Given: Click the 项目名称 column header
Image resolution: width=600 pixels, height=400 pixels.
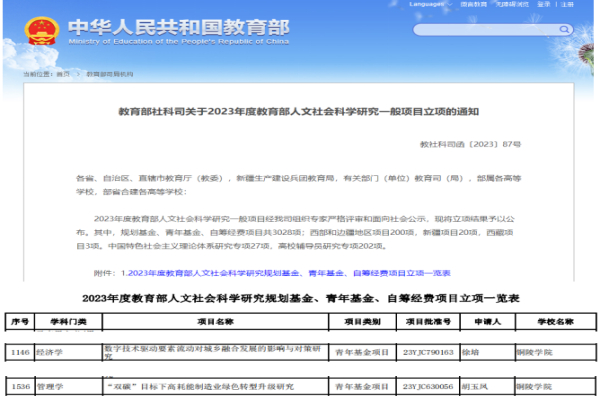Looking at the screenshot, I should pos(215,322).
